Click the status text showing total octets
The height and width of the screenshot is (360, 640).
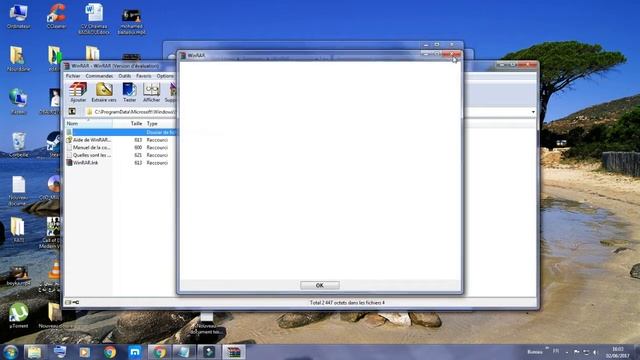tap(347, 303)
